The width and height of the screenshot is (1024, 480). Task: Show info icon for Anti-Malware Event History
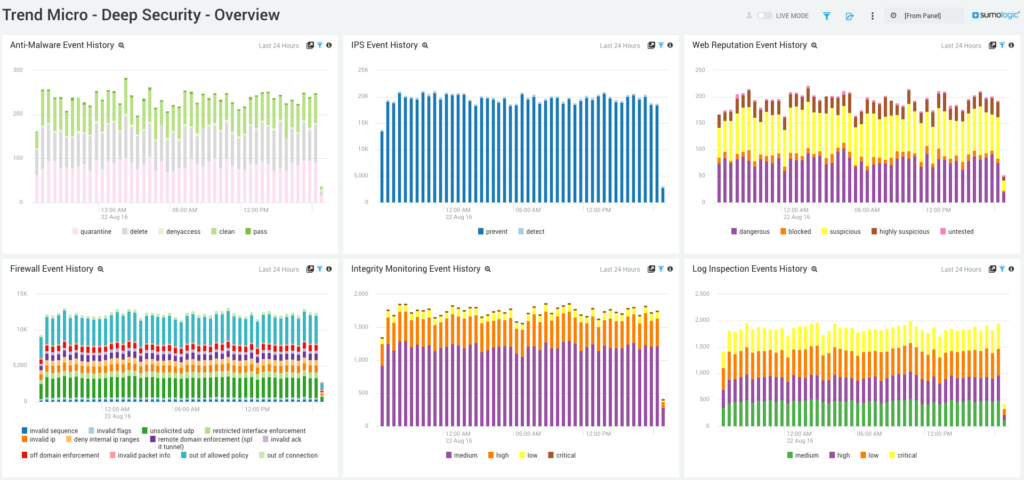329,46
